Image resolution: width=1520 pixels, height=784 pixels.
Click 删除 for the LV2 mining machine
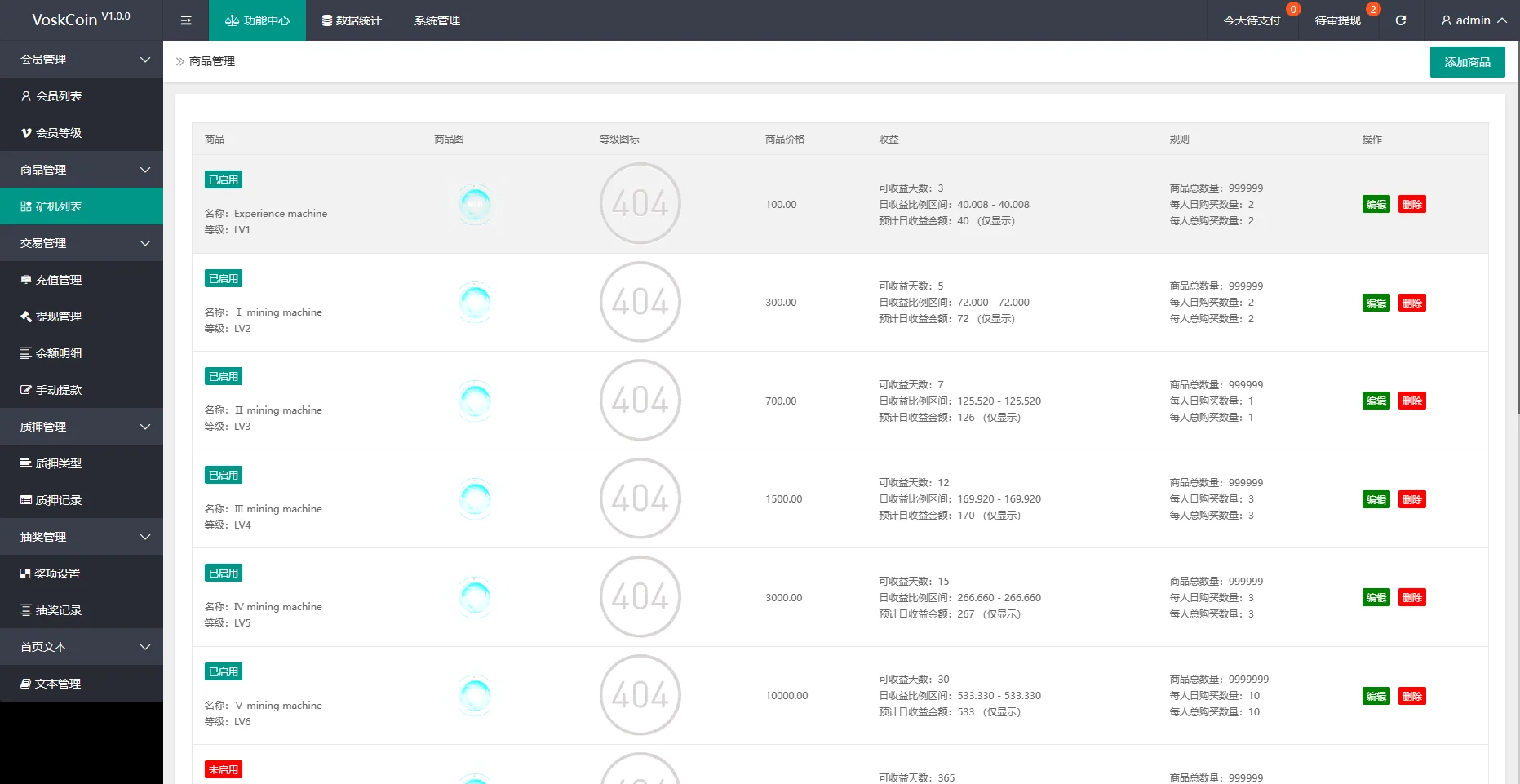(x=1411, y=303)
